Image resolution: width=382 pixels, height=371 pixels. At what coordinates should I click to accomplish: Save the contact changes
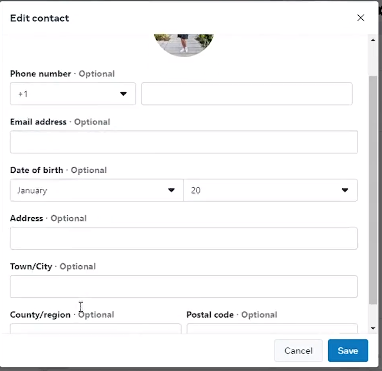348,350
